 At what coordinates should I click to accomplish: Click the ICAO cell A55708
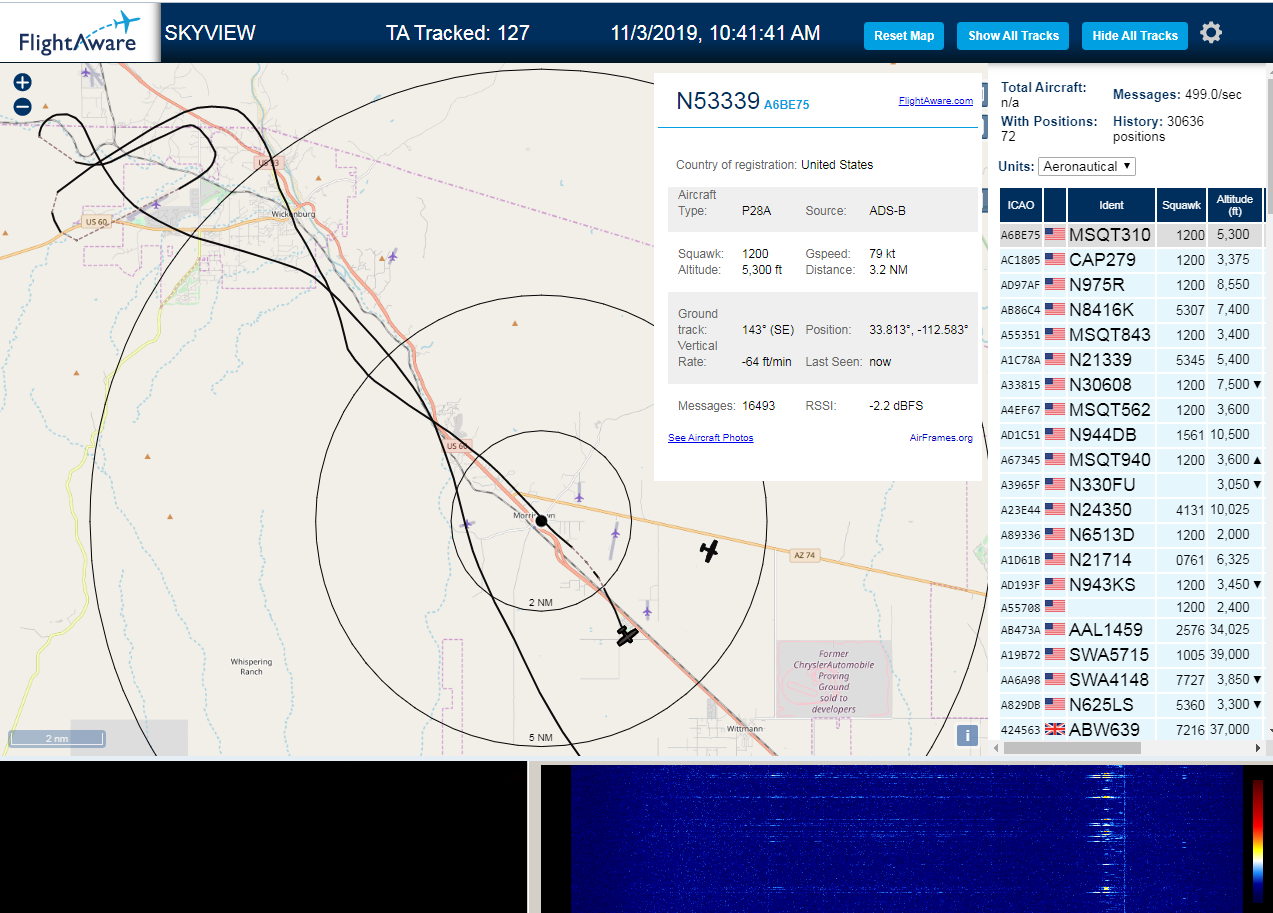[x=1021, y=607]
